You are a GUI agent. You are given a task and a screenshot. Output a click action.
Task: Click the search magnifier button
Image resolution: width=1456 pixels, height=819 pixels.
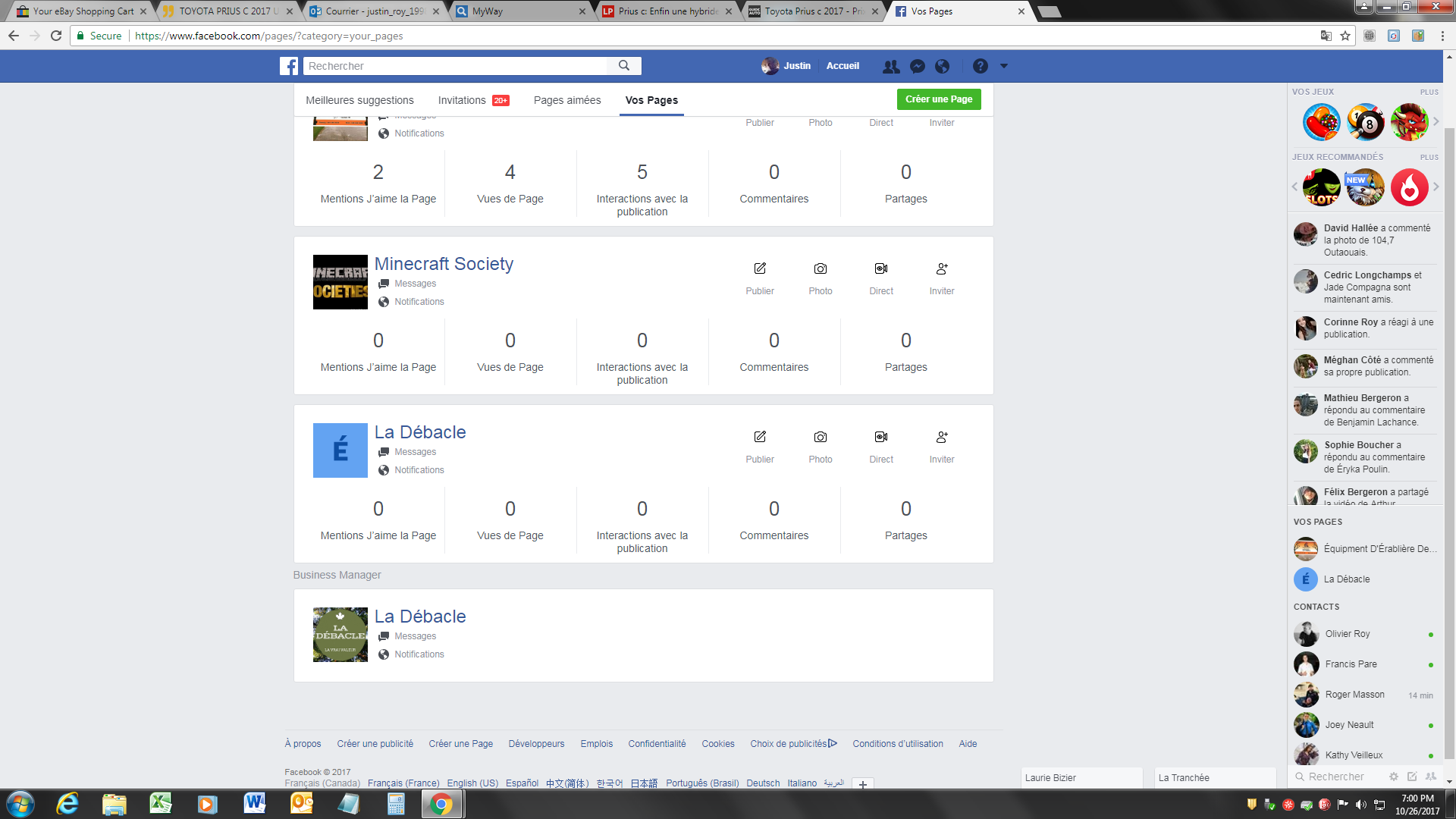coord(624,66)
